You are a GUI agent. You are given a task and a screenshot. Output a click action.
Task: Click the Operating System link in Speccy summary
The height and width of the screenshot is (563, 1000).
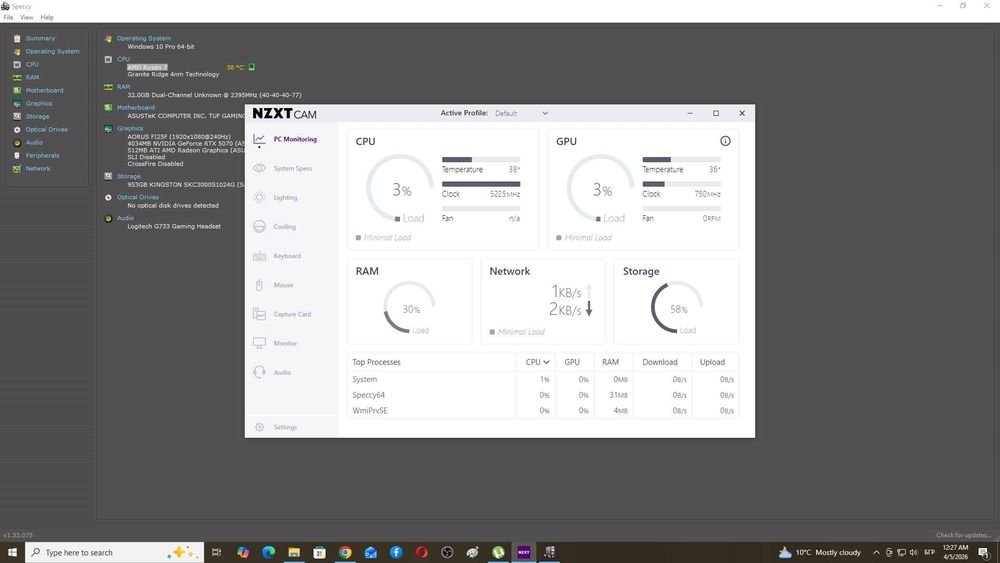tap(143, 38)
